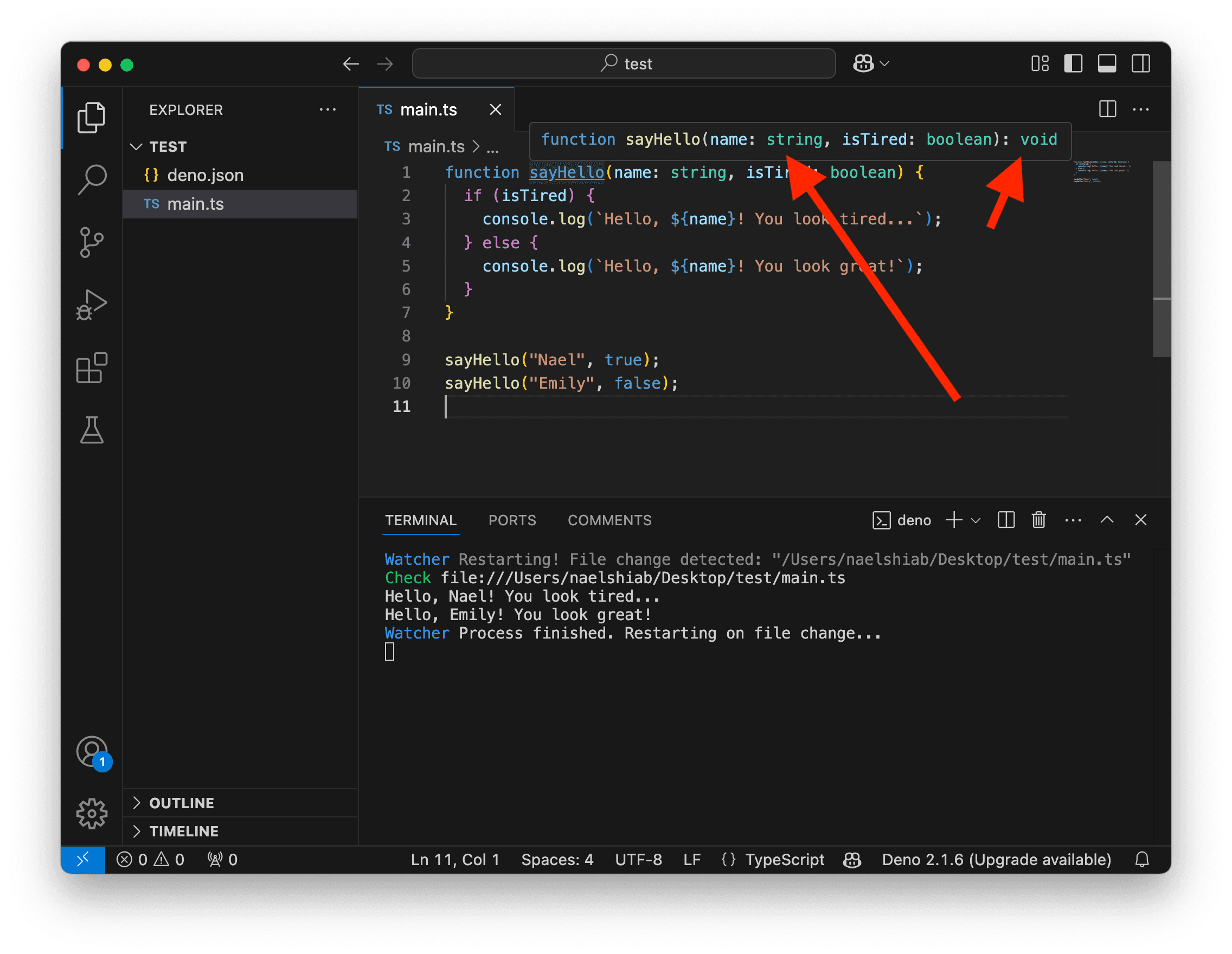This screenshot has height=954, width=1232.
Task: Add a new terminal with plus
Action: tap(953, 520)
